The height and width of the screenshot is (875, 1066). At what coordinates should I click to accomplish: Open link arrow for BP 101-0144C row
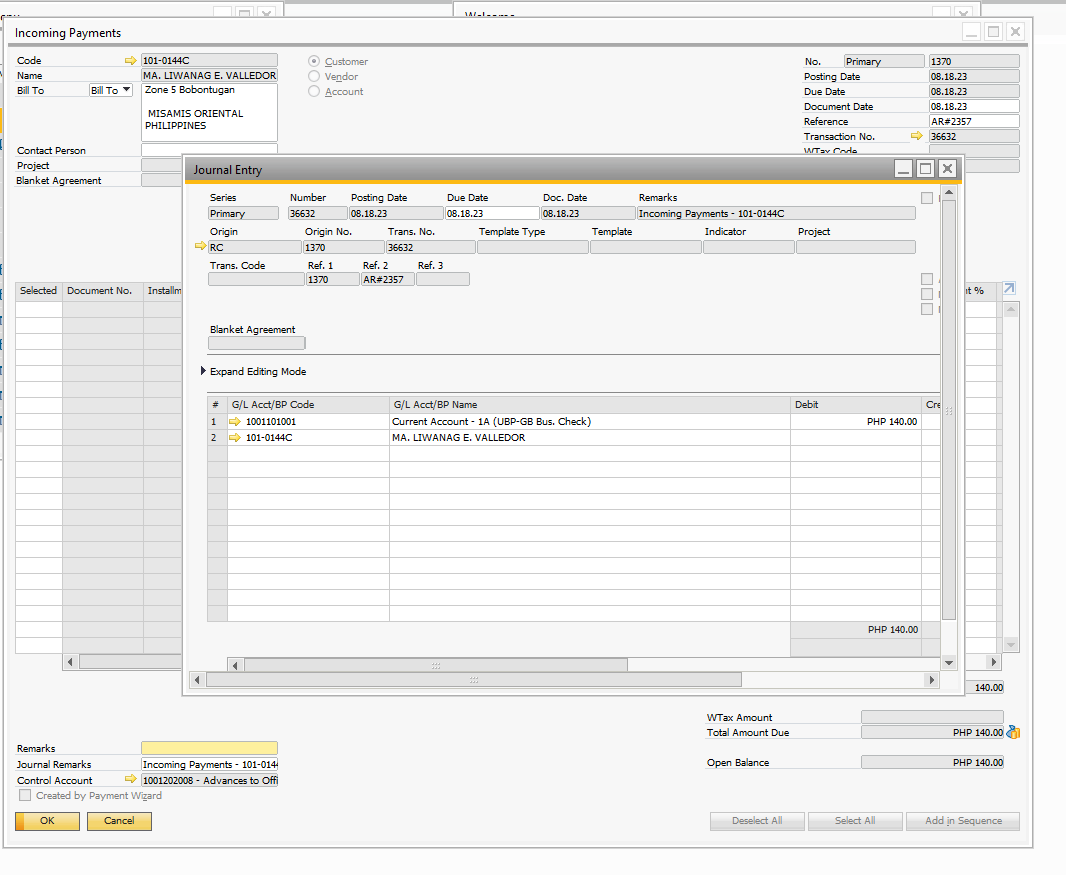tap(235, 437)
